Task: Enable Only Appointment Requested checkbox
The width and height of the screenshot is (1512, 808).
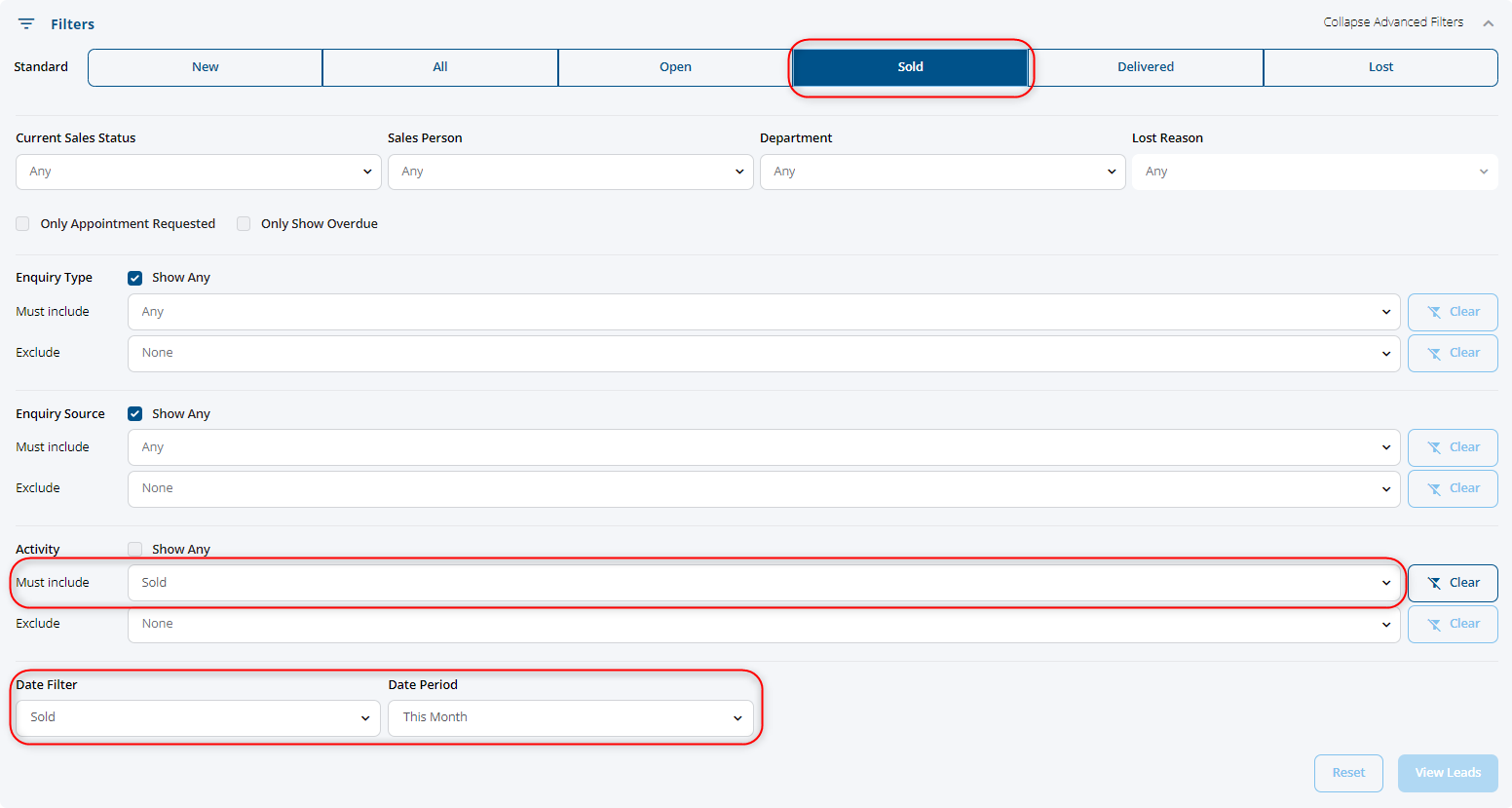Action: (22, 224)
